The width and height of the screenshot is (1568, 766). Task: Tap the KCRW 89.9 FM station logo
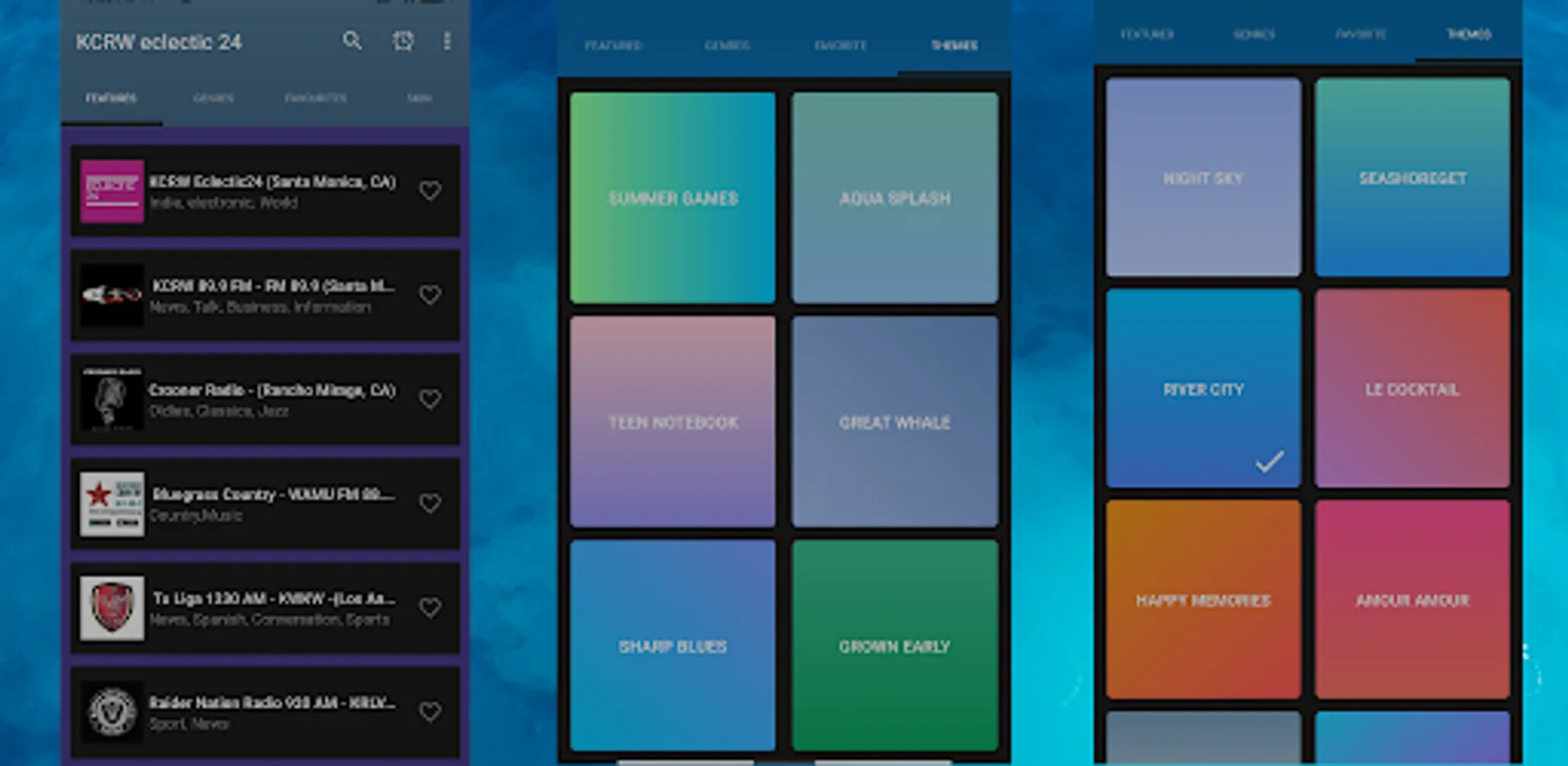(x=111, y=295)
